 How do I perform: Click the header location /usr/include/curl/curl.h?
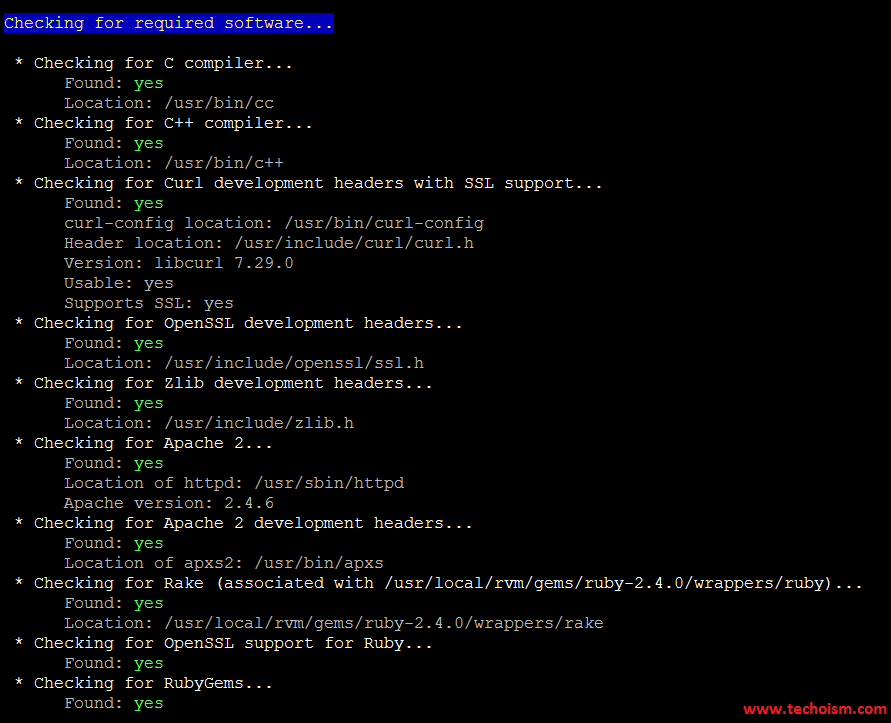pyautogui.click(x=354, y=243)
